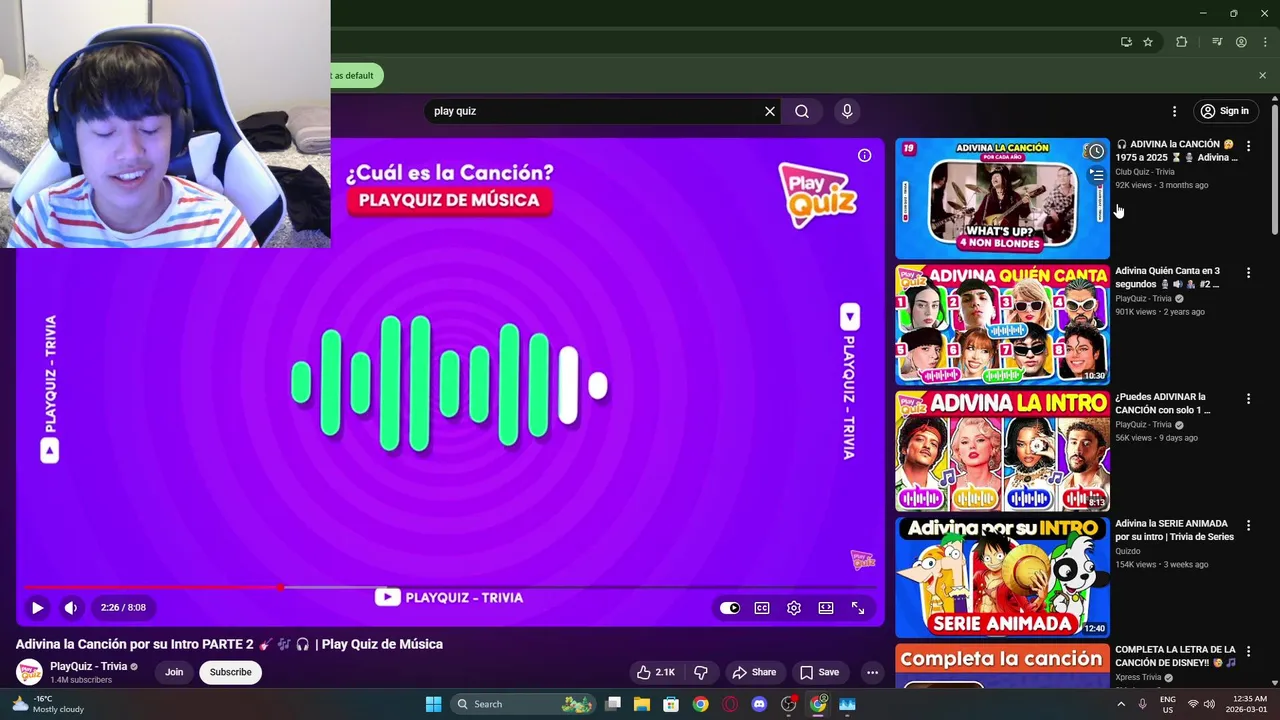Click the page vertical scrollbar
1280x720 pixels.
1274,170
